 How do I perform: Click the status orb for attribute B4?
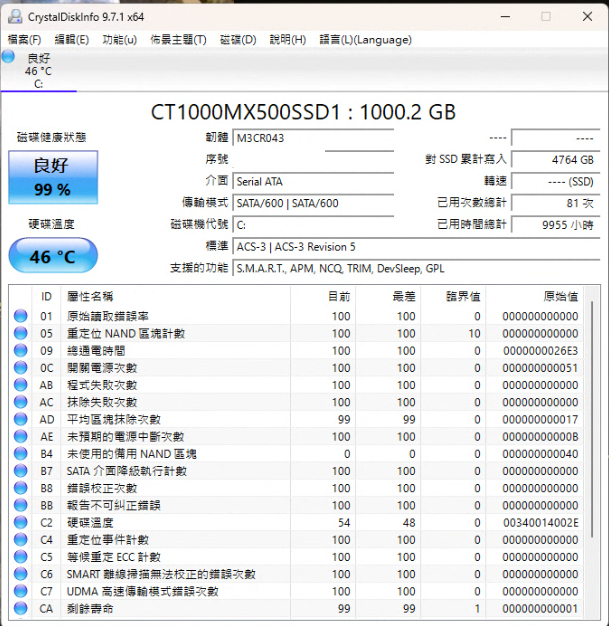click(x=20, y=454)
